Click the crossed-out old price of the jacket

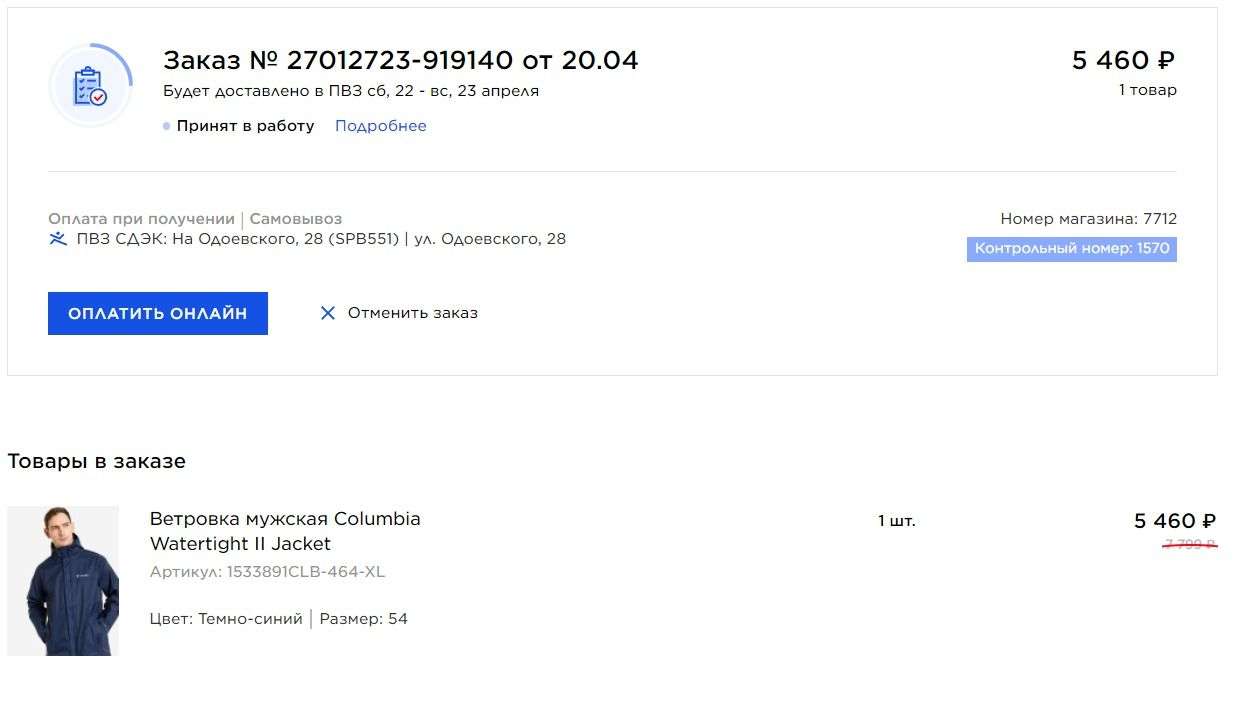tap(1189, 545)
